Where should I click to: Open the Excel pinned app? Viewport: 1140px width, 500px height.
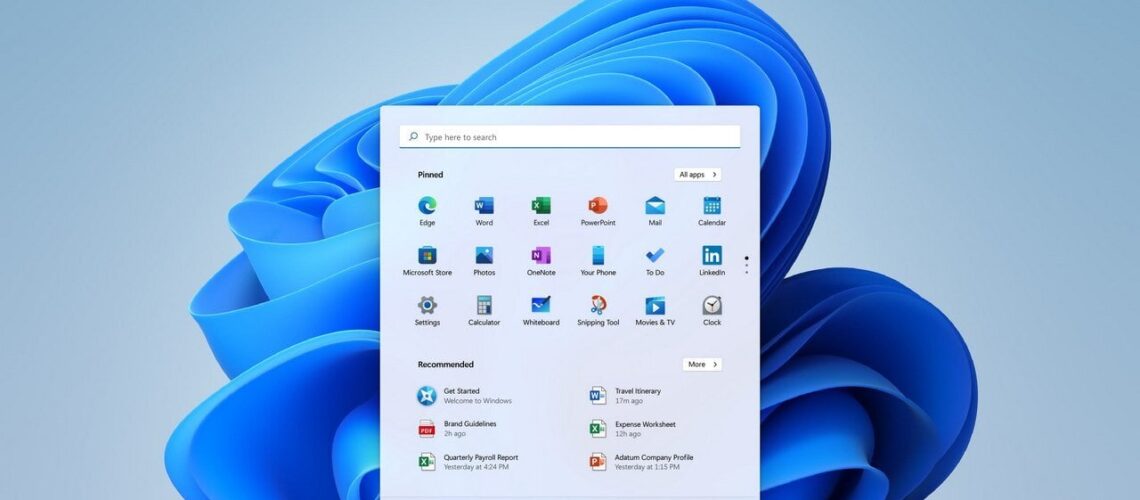click(x=541, y=206)
